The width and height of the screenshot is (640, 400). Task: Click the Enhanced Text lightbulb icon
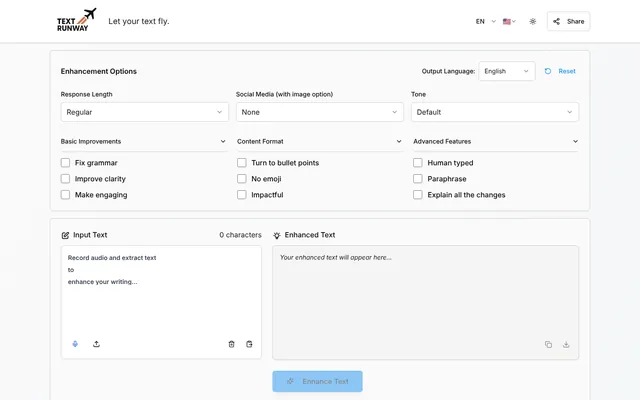click(x=277, y=235)
